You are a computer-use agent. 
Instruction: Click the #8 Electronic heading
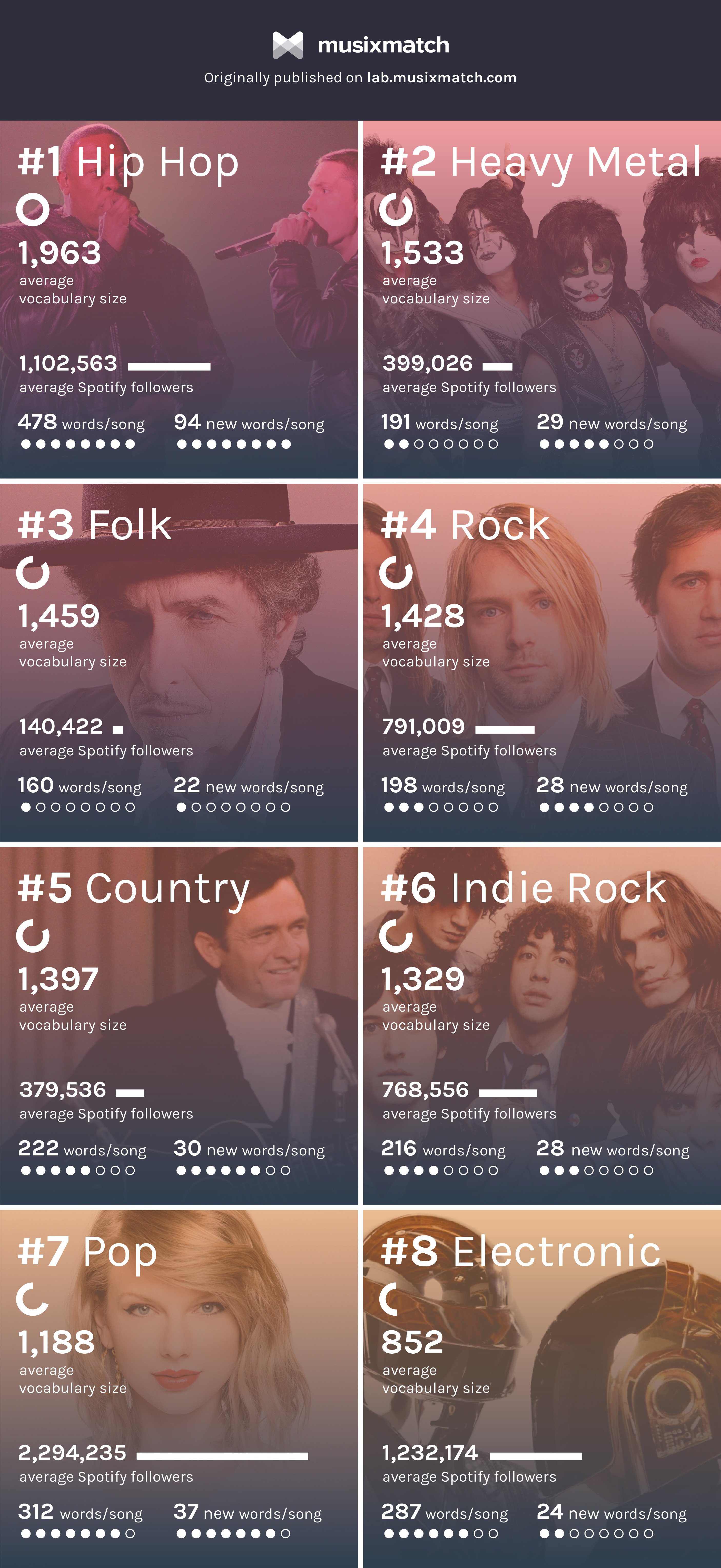point(521,1252)
